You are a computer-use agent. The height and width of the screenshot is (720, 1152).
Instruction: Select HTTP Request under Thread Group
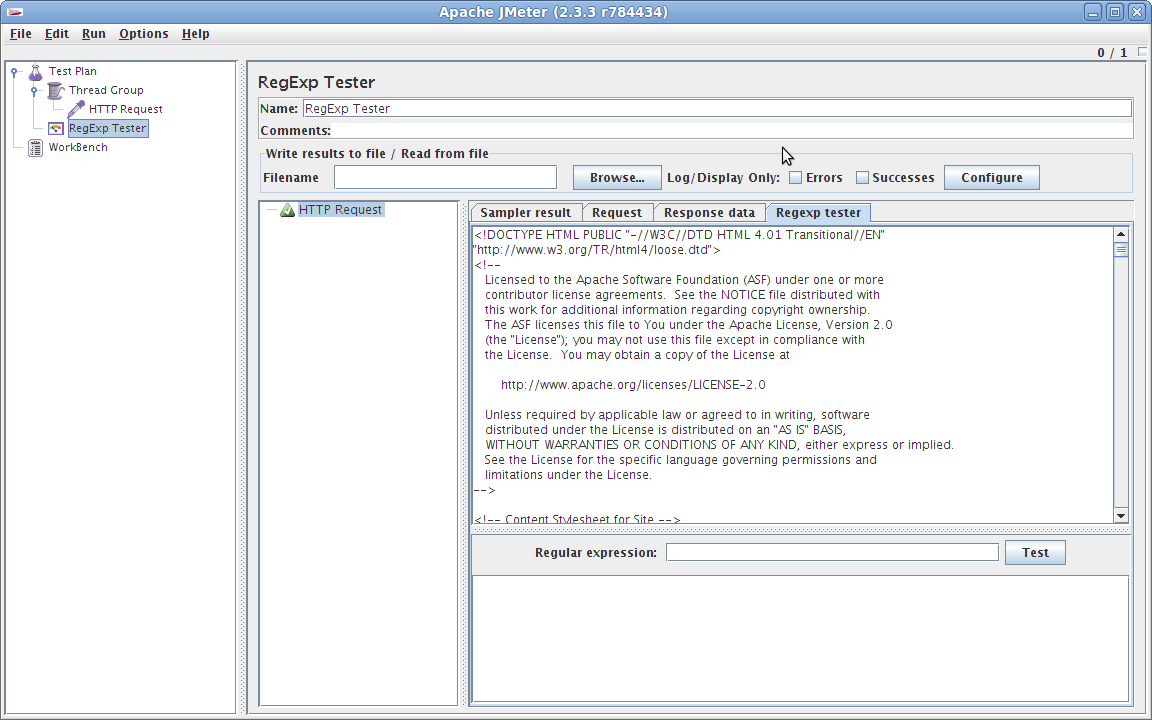point(126,109)
